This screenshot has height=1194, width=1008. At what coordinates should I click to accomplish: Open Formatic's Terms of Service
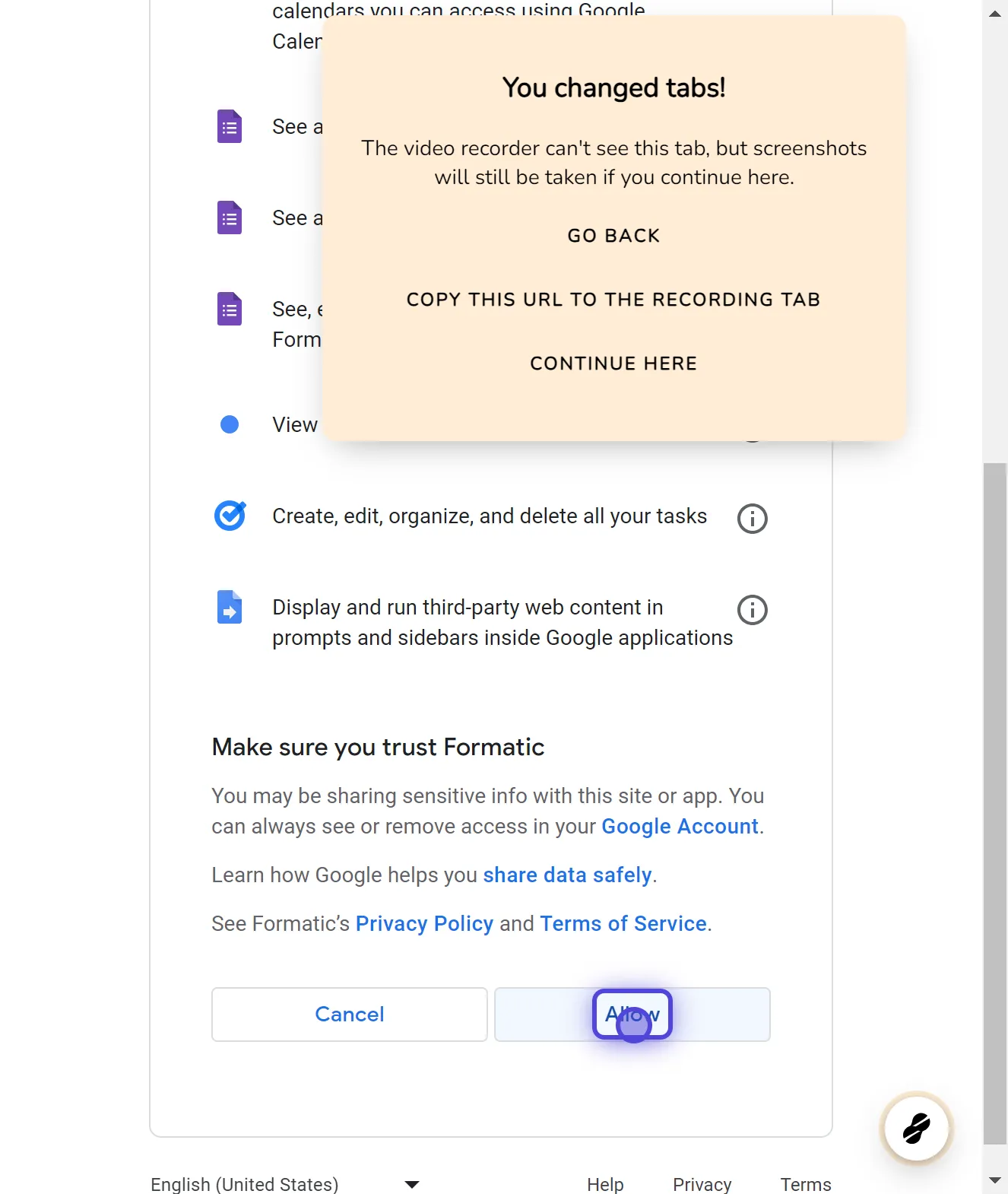pos(623,923)
